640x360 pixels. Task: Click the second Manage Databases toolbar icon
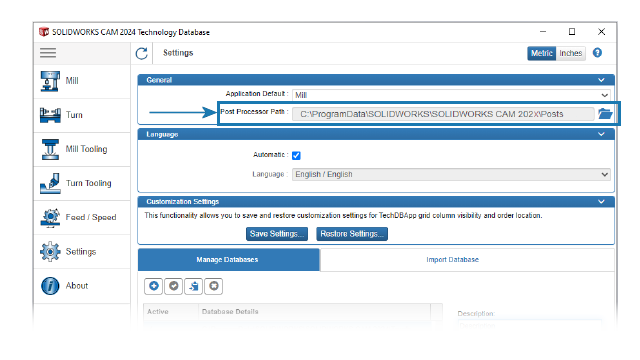pyautogui.click(x=173, y=286)
